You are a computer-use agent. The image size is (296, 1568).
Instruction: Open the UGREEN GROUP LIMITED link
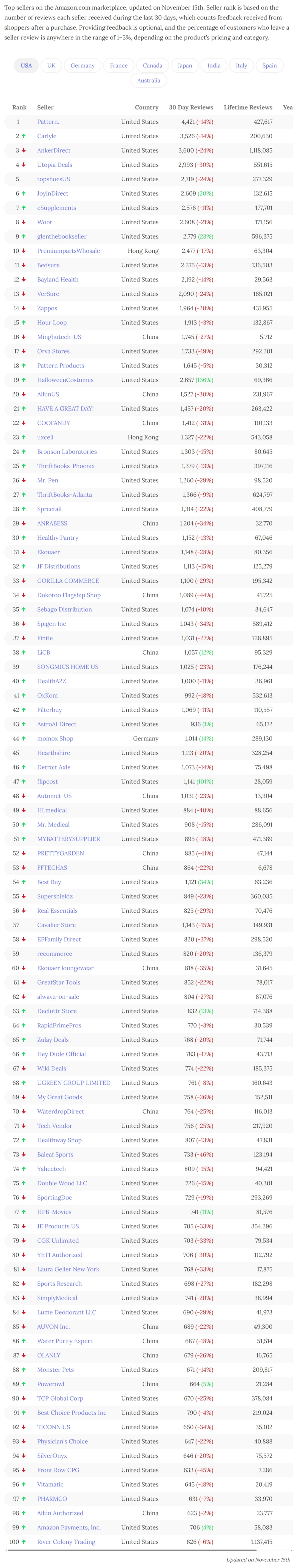click(x=74, y=1083)
